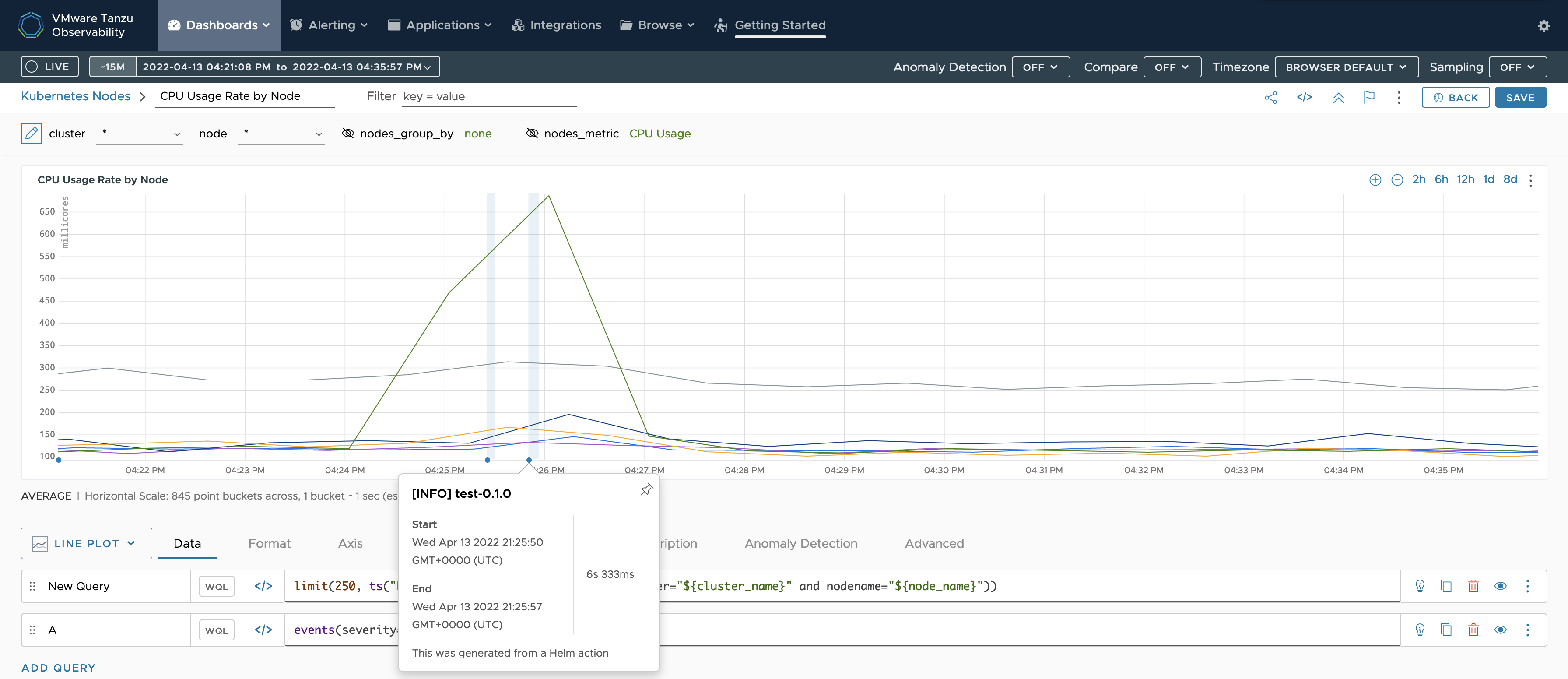Clone the New Query row
Image resolution: width=1568 pixels, height=679 pixels.
coord(1446,586)
